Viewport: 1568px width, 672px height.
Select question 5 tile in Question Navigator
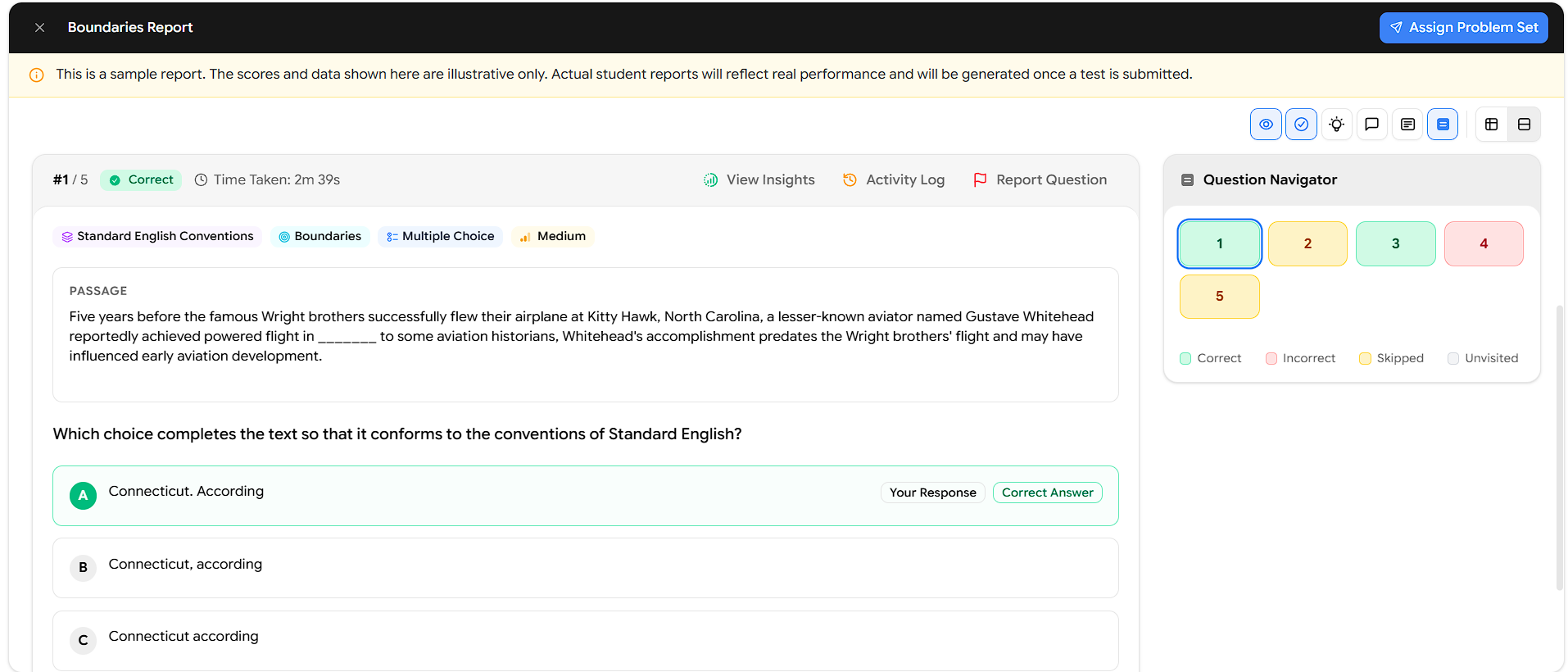click(x=1219, y=297)
